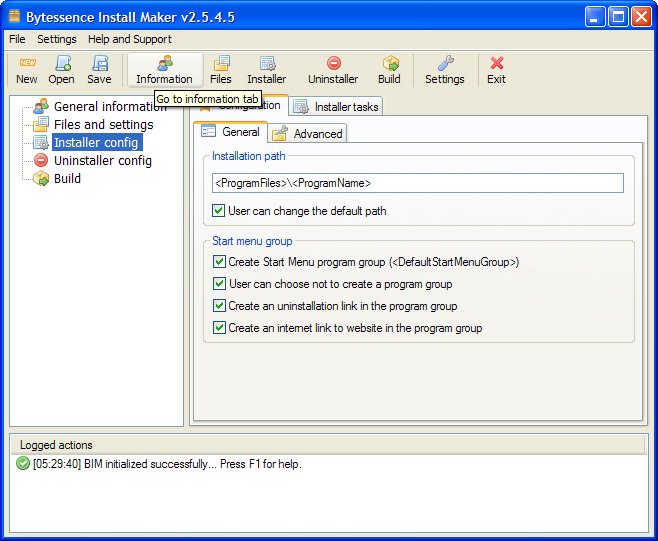This screenshot has height=541, width=658.
Task: Select Uninstaller config tree node
Action: [103, 161]
